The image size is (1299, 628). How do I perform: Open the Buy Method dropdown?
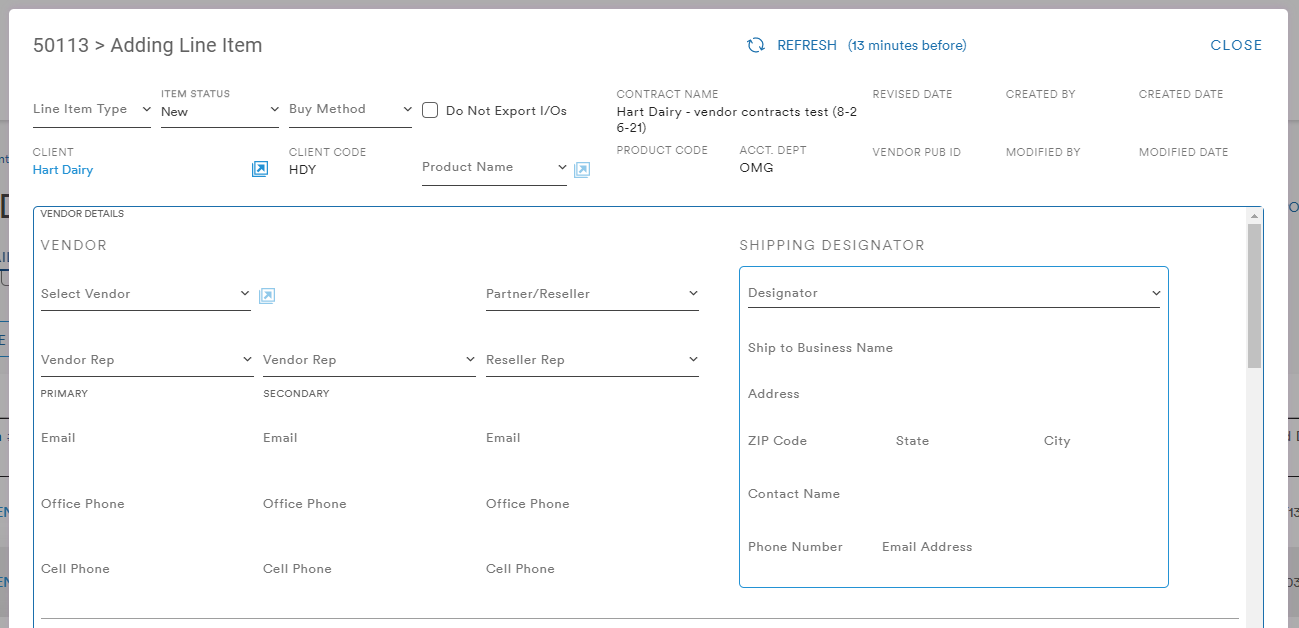(x=350, y=110)
